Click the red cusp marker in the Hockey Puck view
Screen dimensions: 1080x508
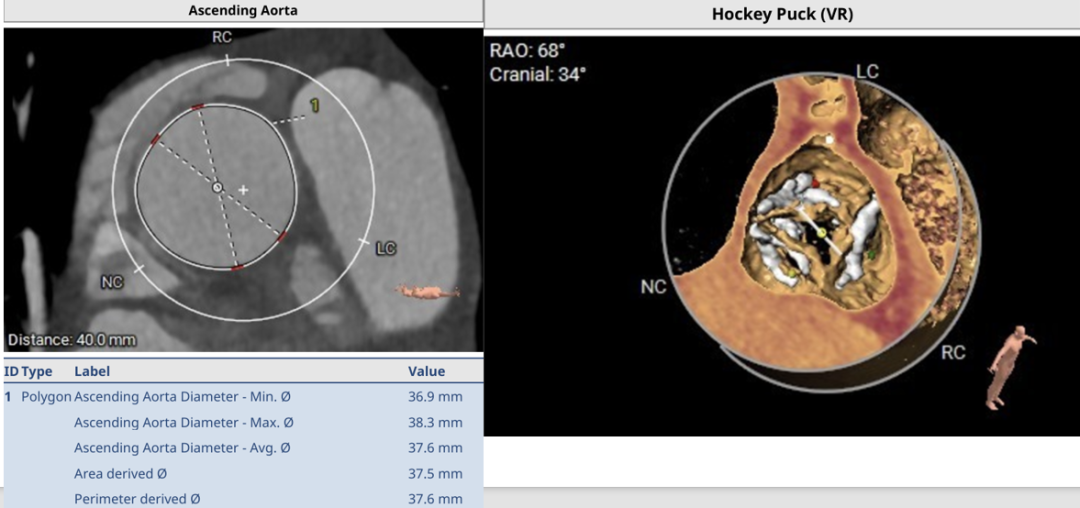[815, 183]
